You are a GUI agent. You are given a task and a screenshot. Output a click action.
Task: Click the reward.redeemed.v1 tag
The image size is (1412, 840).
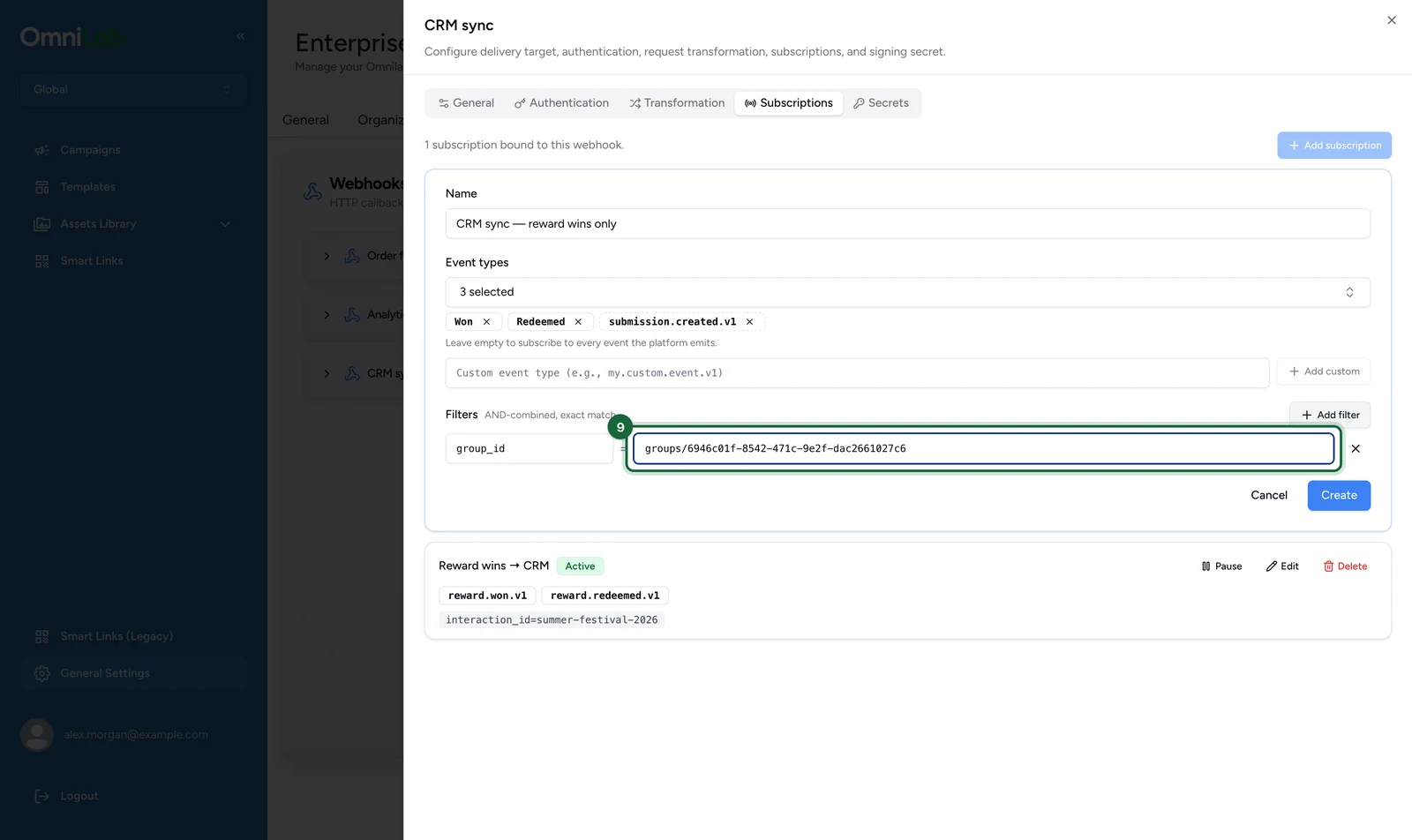click(605, 596)
